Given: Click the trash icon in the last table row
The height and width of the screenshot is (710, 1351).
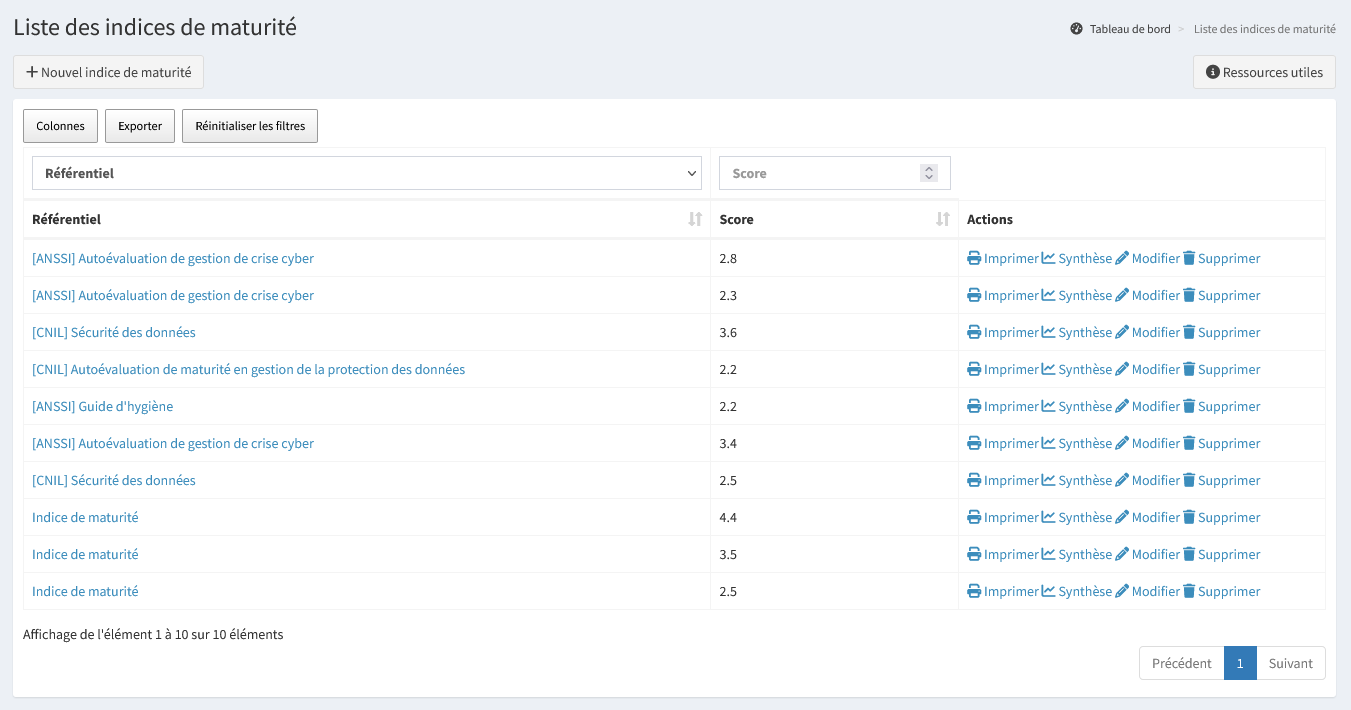Looking at the screenshot, I should point(1189,591).
